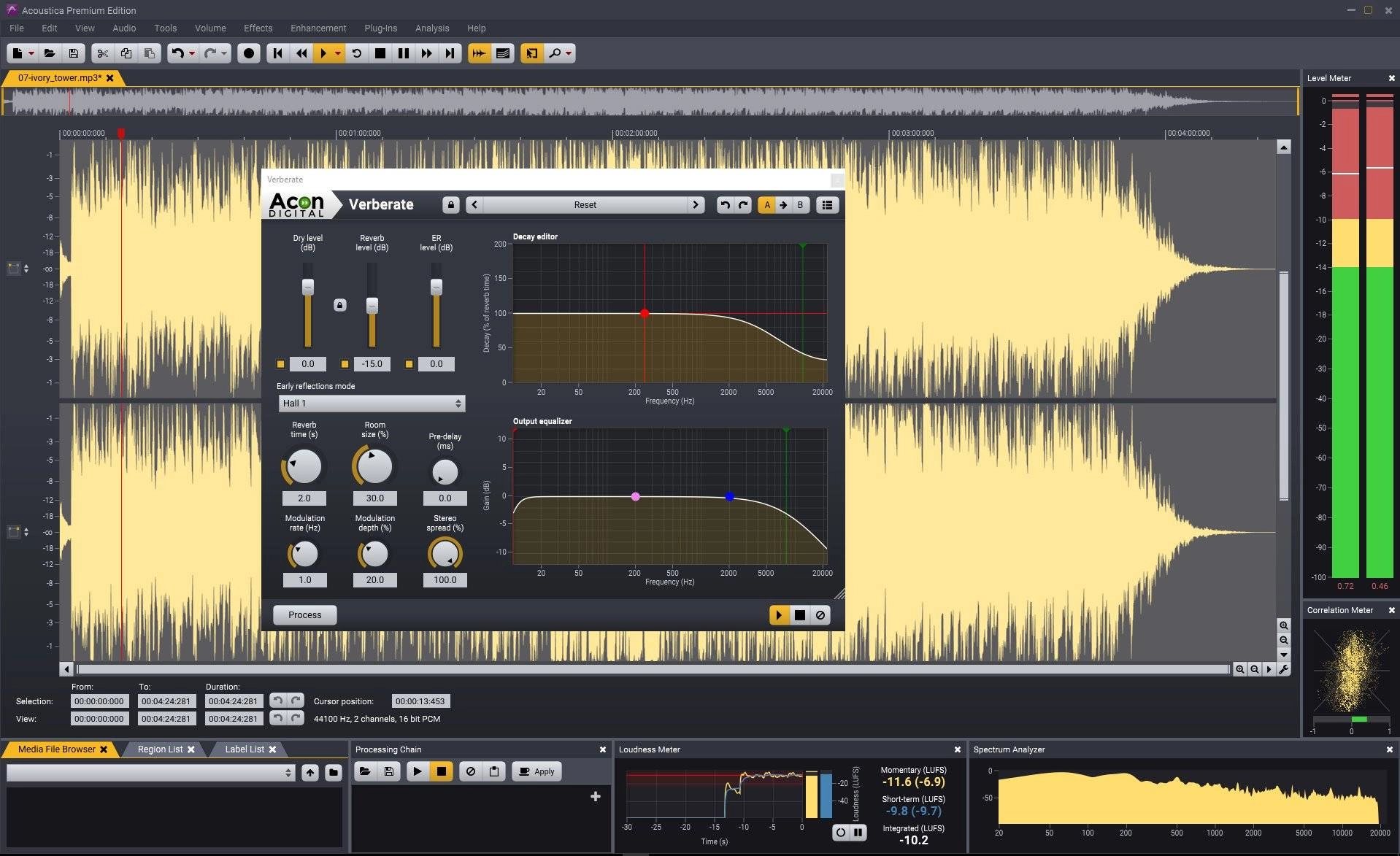
Task: Click the Dry level slider handle
Action: click(x=308, y=287)
